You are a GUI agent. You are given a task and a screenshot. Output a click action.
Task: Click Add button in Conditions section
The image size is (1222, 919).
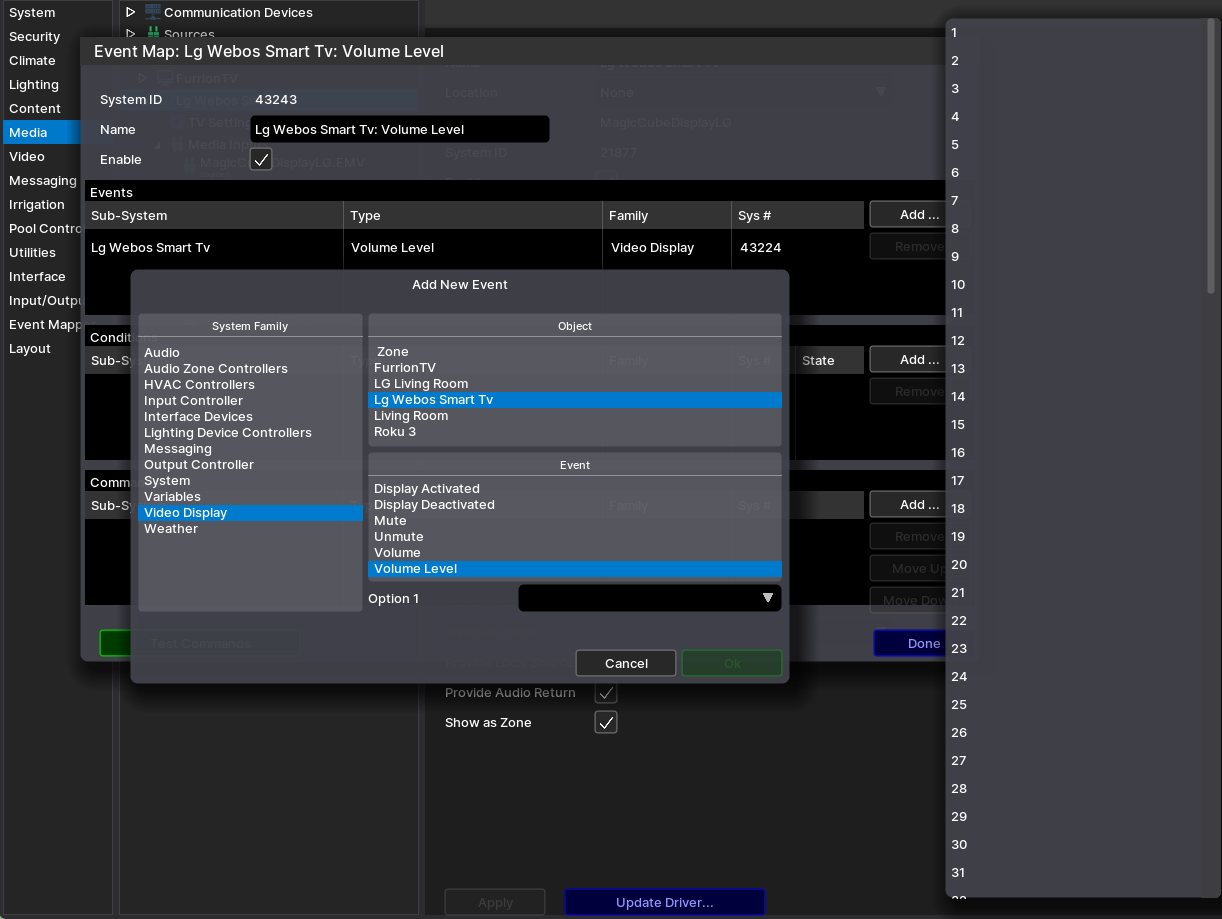pyautogui.click(x=908, y=359)
